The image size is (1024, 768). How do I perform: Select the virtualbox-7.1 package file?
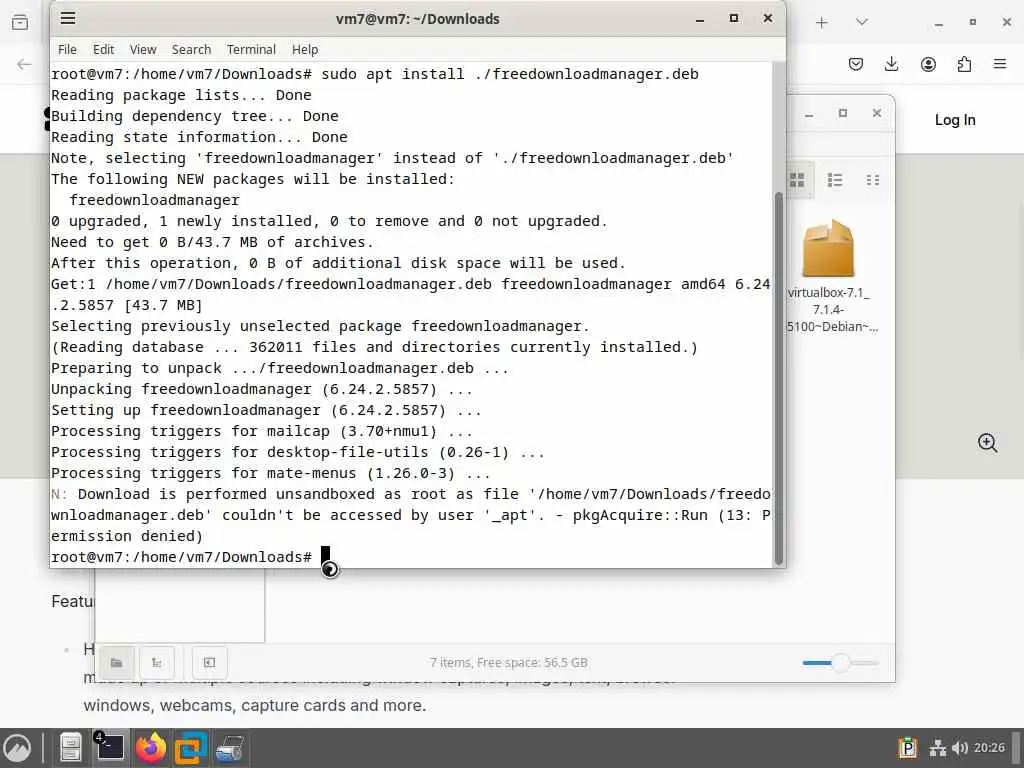coord(828,276)
